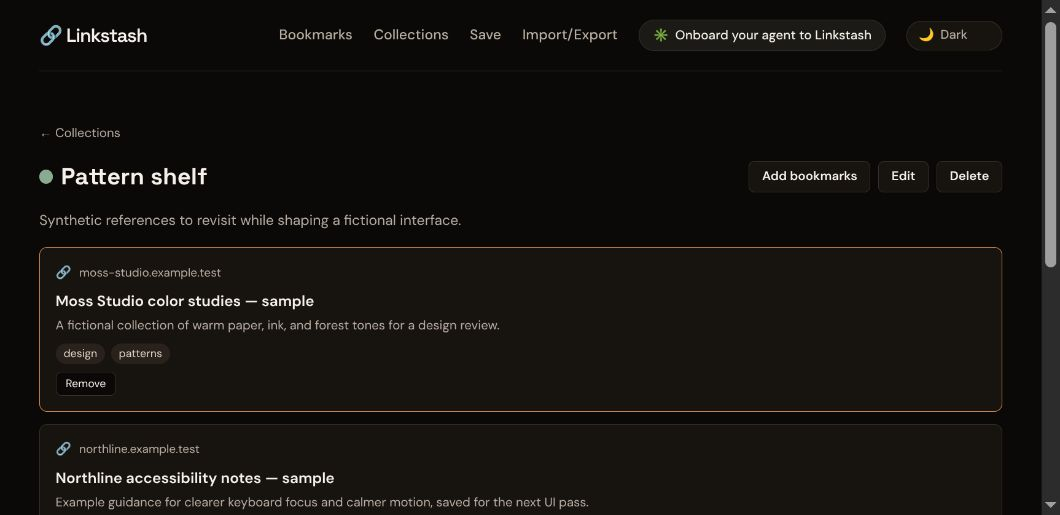Select the patterns tag chip
The height and width of the screenshot is (515, 1060).
[140, 353]
